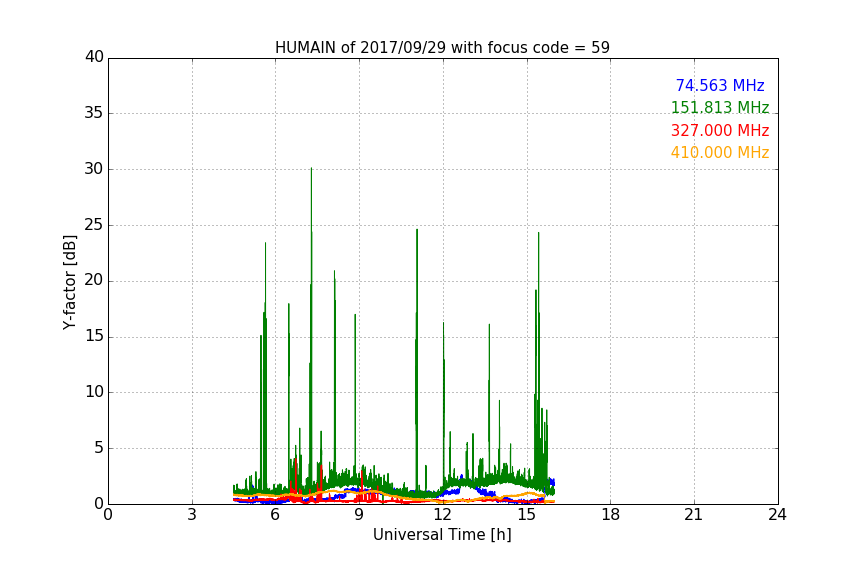Click the 'Universal Time [h]' axis label
Viewport: 864px width, 576px height.
pos(442,535)
